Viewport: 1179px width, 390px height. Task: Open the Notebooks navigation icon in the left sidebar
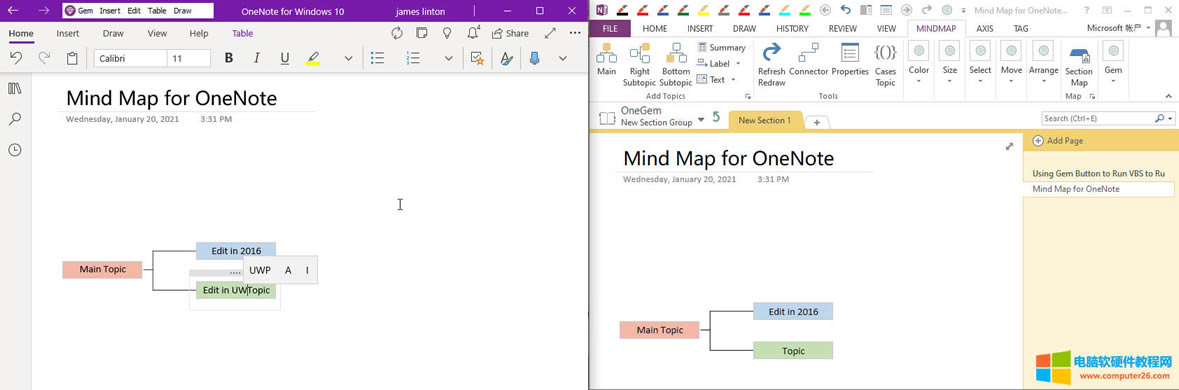(14, 89)
